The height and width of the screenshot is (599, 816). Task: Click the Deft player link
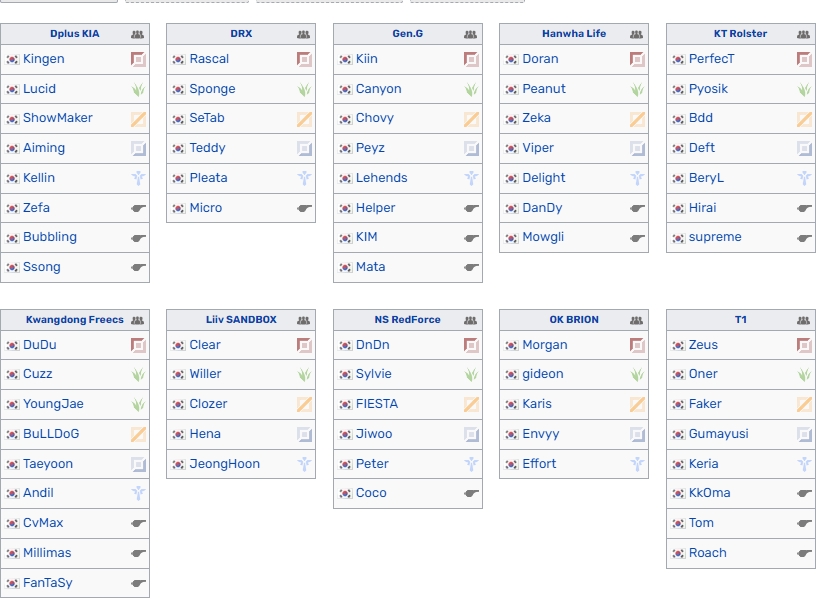click(x=701, y=148)
